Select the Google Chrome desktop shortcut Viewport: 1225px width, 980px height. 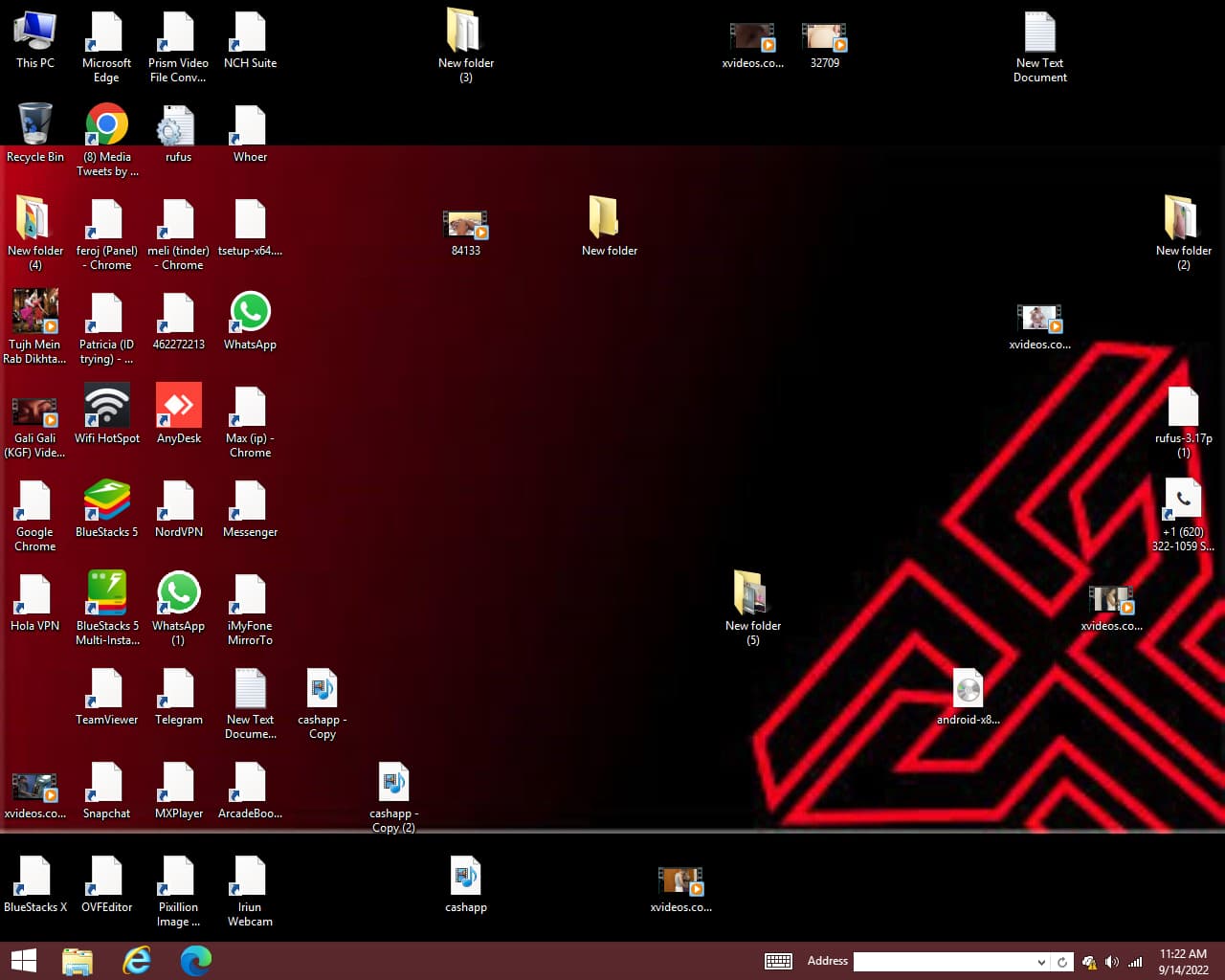(x=35, y=516)
